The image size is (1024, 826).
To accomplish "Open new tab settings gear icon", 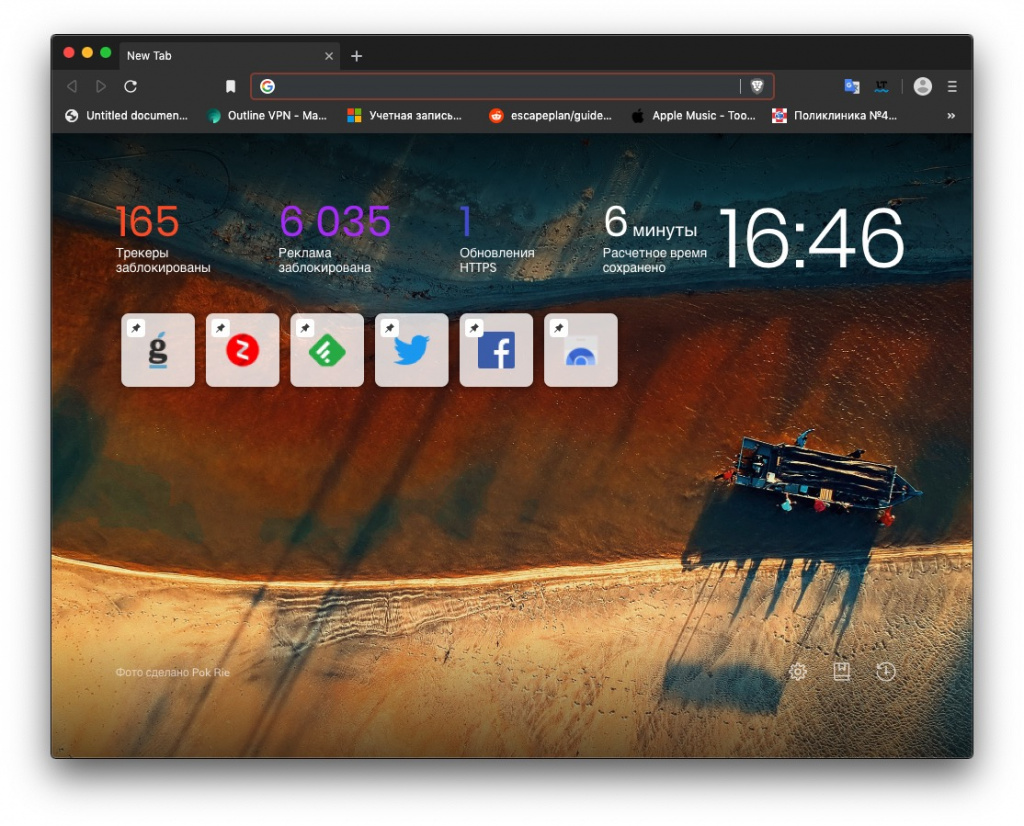I will coord(798,671).
